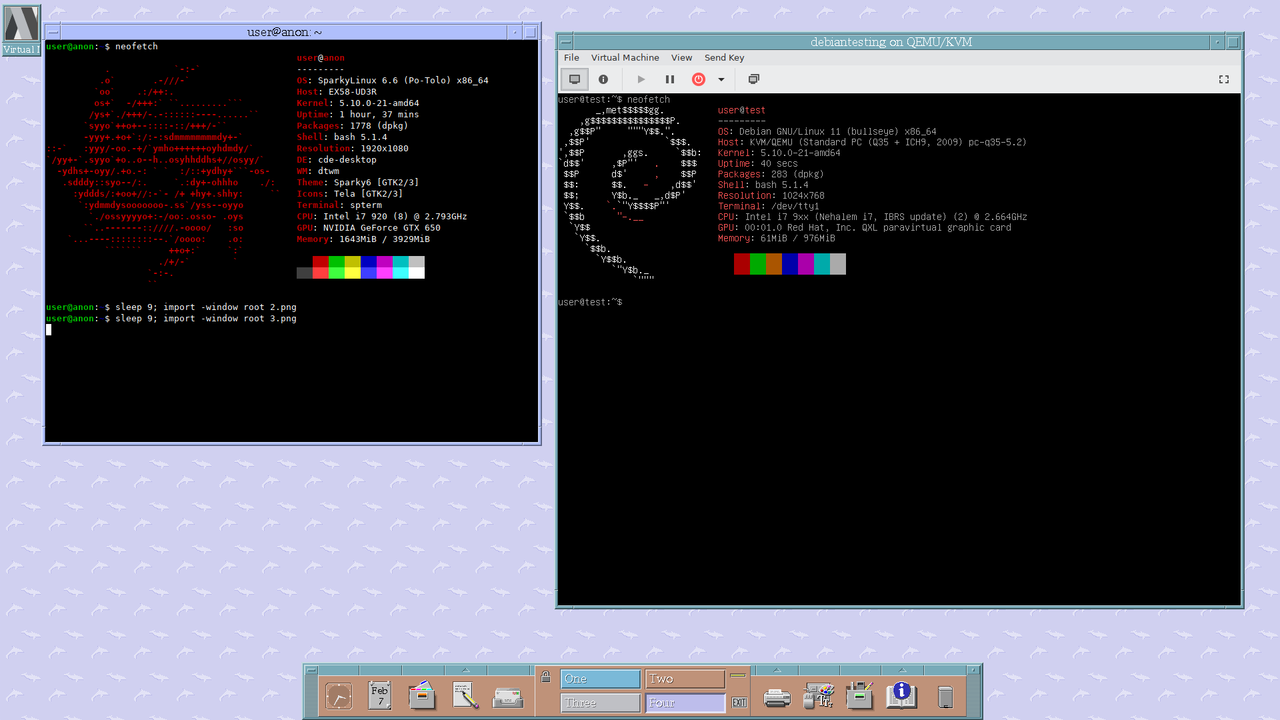Switch to workspace Three
Viewport: 1280px width, 720px height.
click(x=600, y=703)
